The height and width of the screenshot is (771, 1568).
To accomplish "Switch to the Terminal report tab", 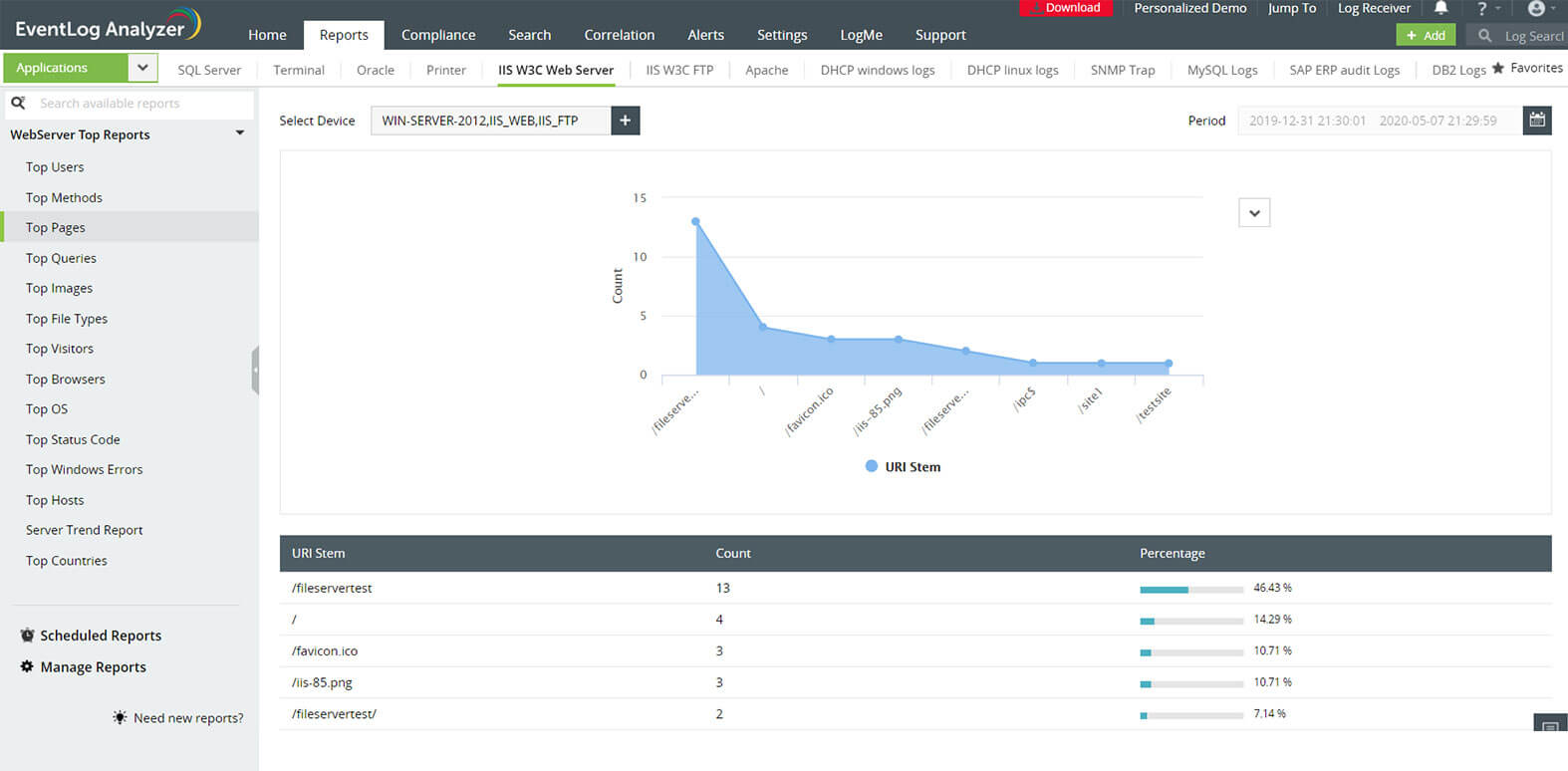I will (x=299, y=70).
